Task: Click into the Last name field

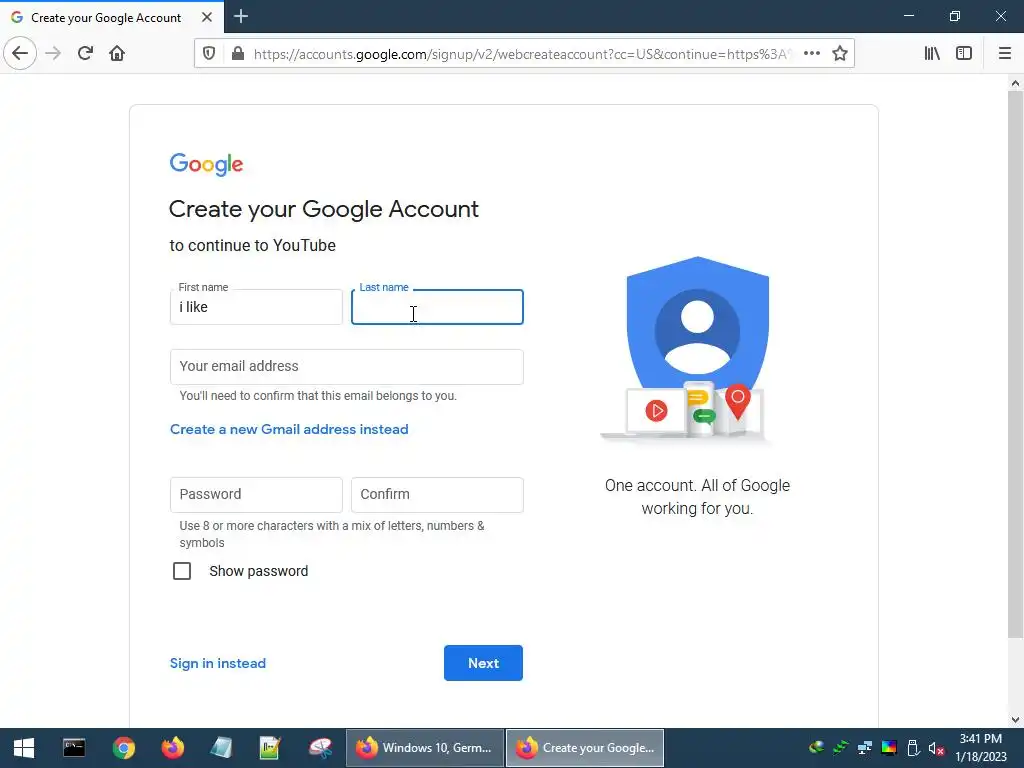Action: point(437,307)
